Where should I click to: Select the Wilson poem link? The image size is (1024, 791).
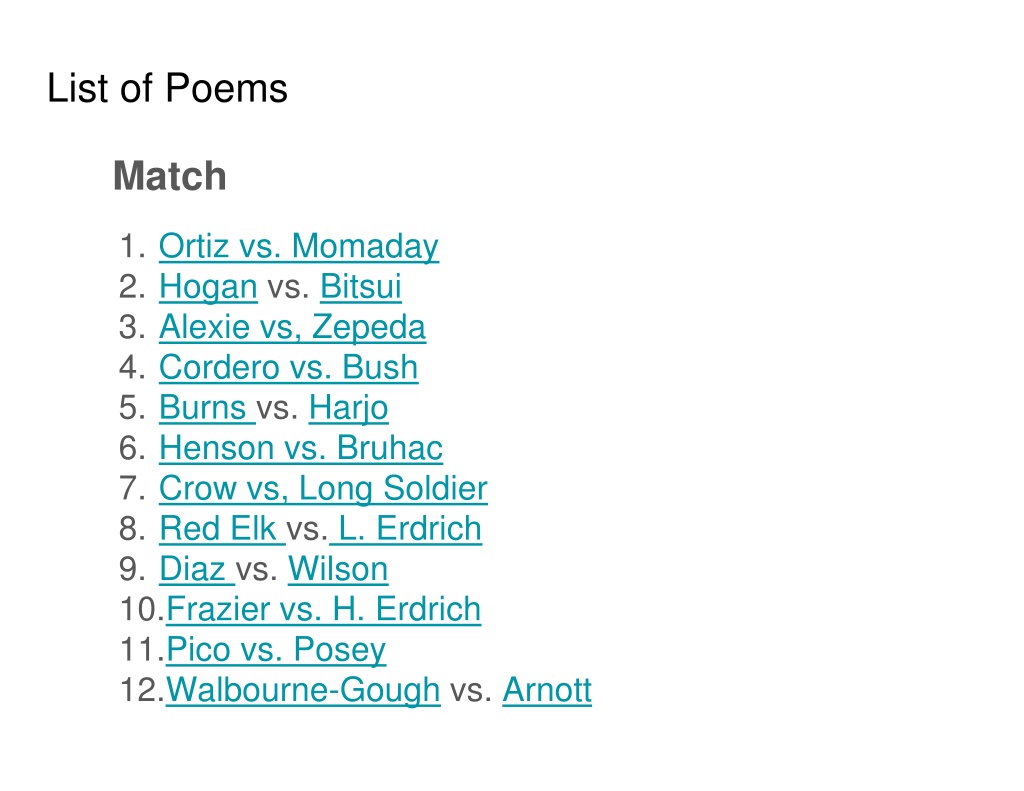(x=338, y=569)
